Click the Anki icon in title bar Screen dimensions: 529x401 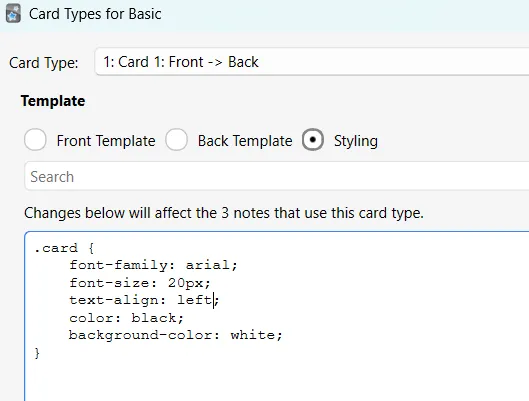[x=13, y=13]
